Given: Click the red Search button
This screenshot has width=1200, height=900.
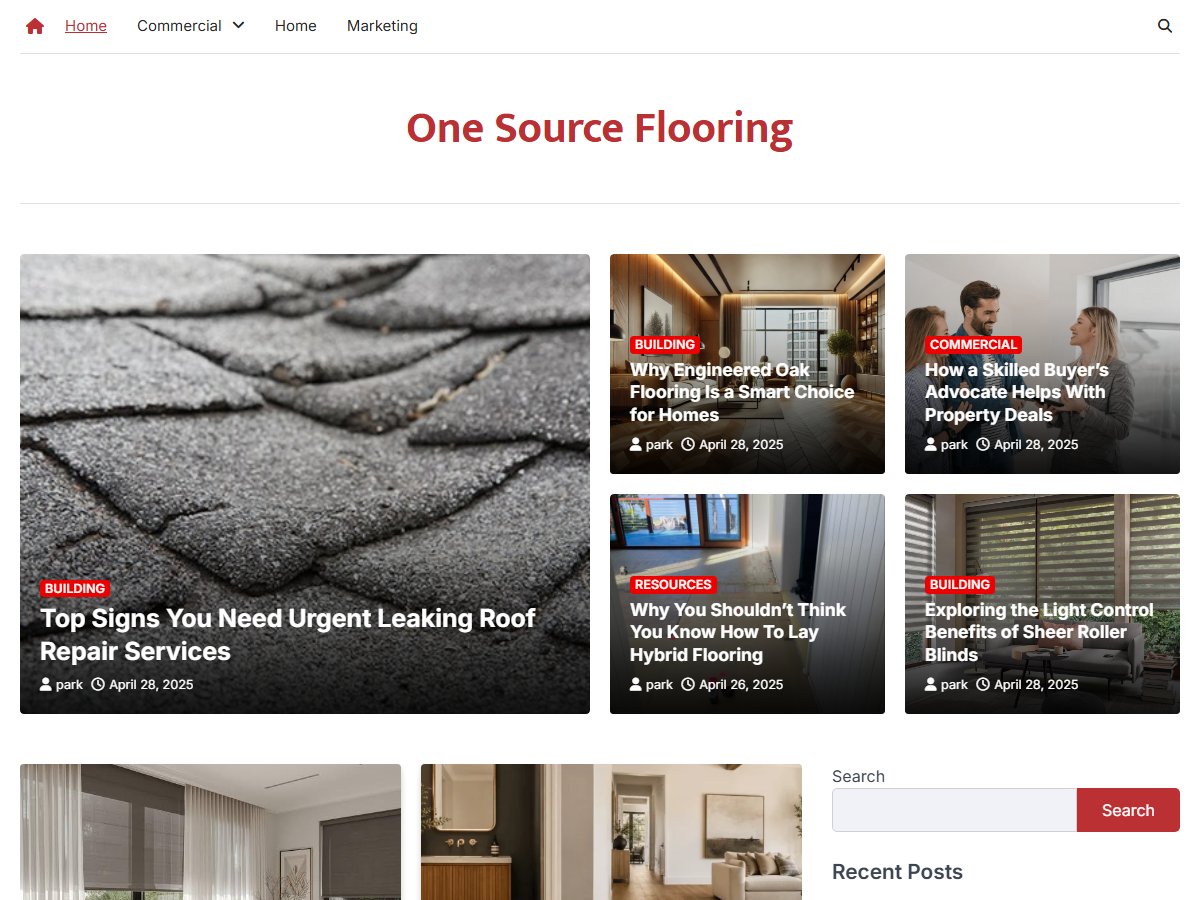Looking at the screenshot, I should point(1128,810).
